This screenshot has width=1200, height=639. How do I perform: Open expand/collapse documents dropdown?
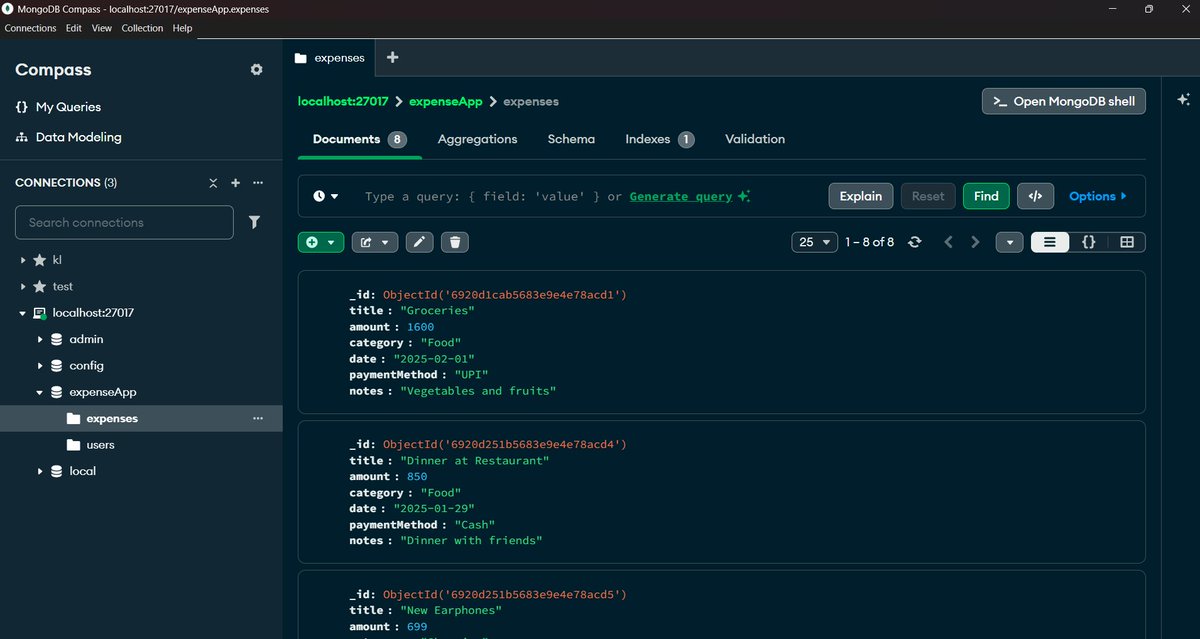pos(1010,242)
